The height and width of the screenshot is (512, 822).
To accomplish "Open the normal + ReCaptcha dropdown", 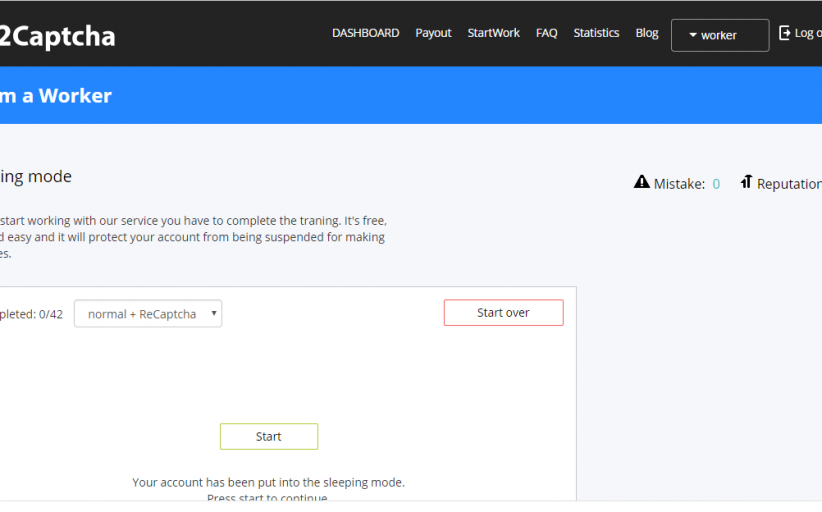I will (x=148, y=314).
